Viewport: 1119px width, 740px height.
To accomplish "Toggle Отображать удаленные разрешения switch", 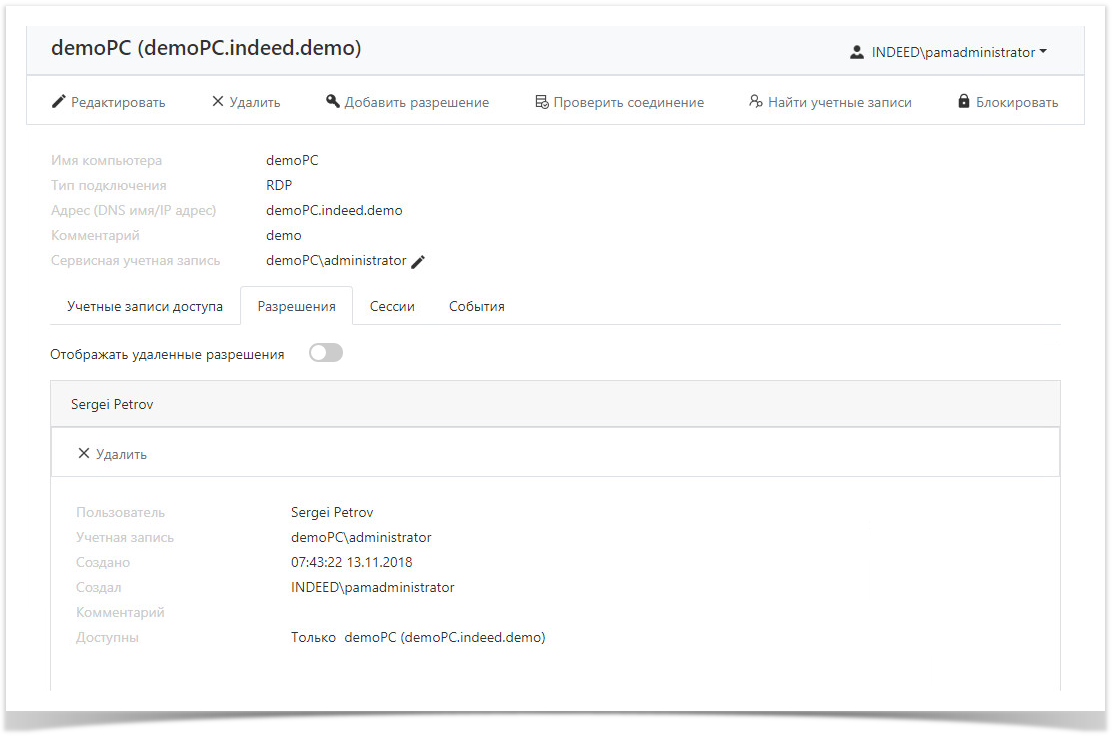I will pos(326,353).
